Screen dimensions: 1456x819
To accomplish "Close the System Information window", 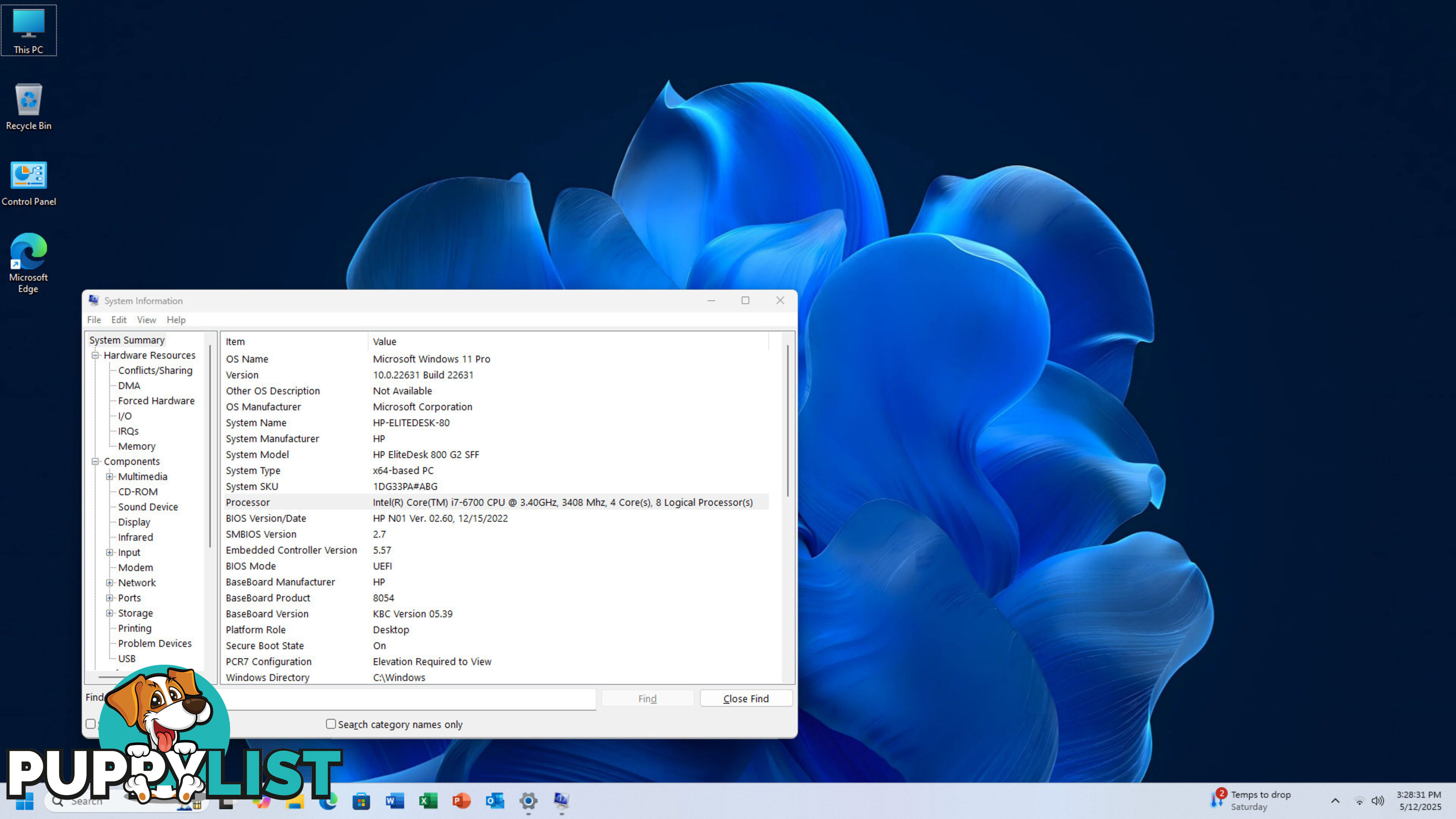I will point(780,301).
